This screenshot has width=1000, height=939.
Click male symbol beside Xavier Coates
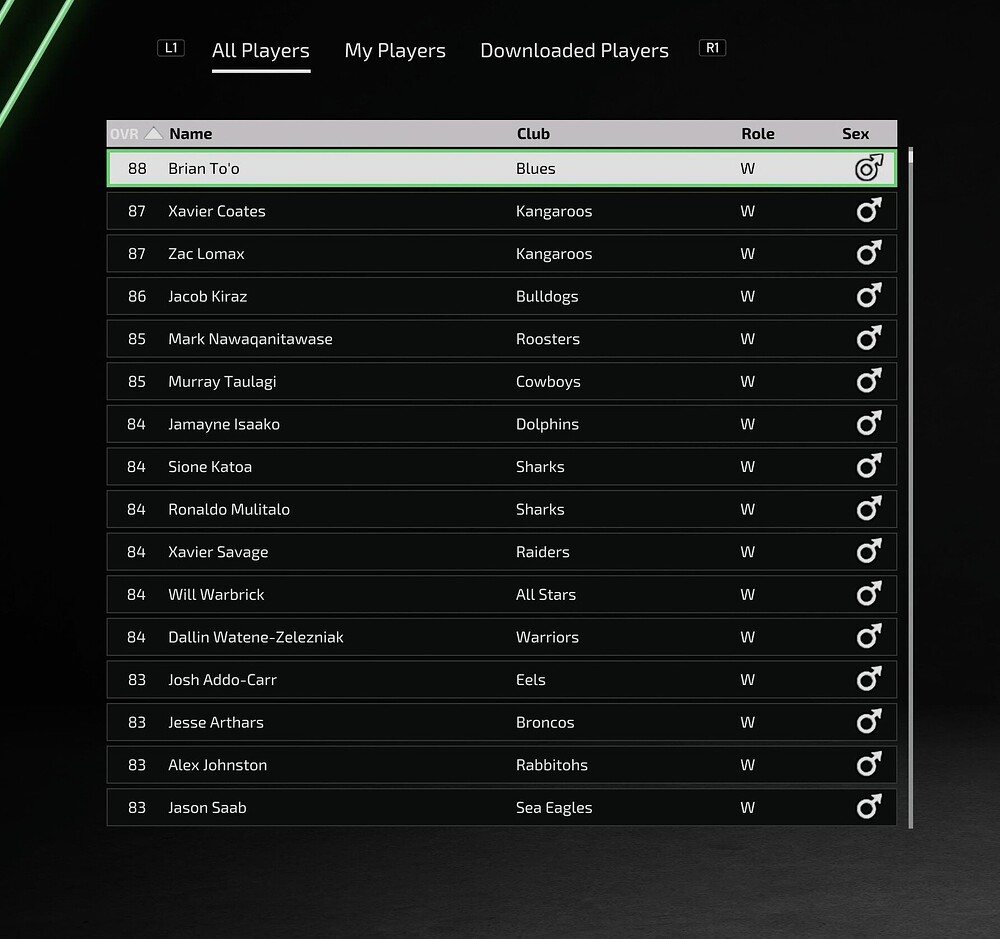869,211
